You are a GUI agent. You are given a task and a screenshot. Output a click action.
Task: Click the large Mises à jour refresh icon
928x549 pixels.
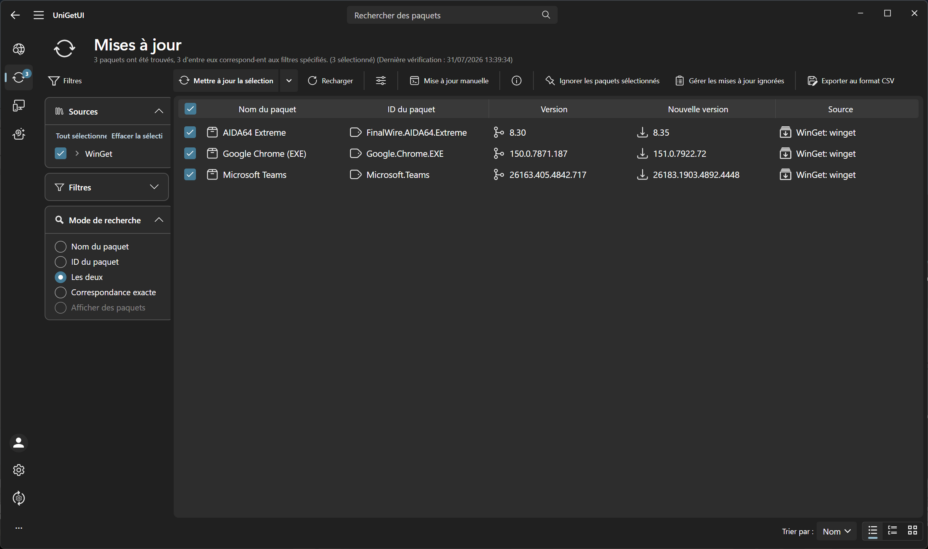coord(64,49)
